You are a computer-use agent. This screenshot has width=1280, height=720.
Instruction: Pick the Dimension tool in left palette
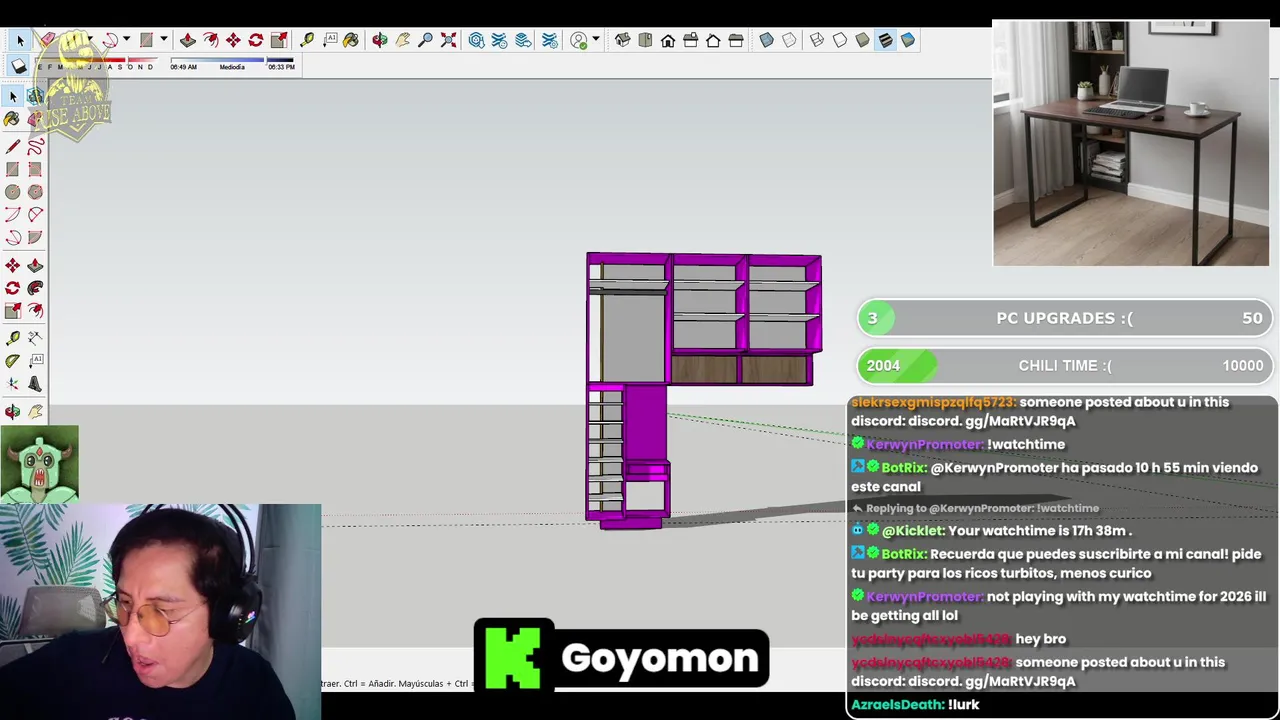coord(35,338)
